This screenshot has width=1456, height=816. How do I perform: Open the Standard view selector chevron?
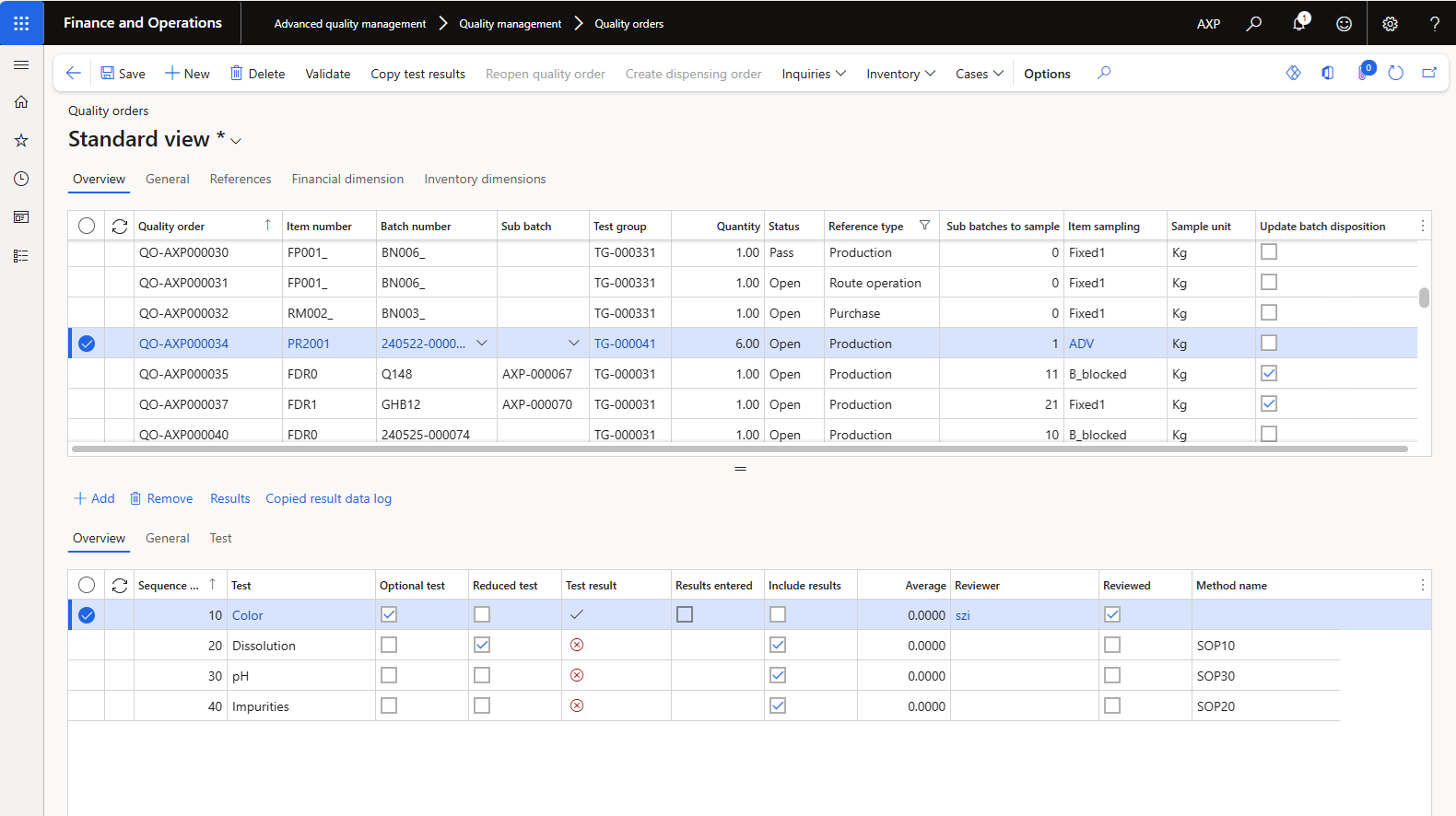(x=236, y=141)
